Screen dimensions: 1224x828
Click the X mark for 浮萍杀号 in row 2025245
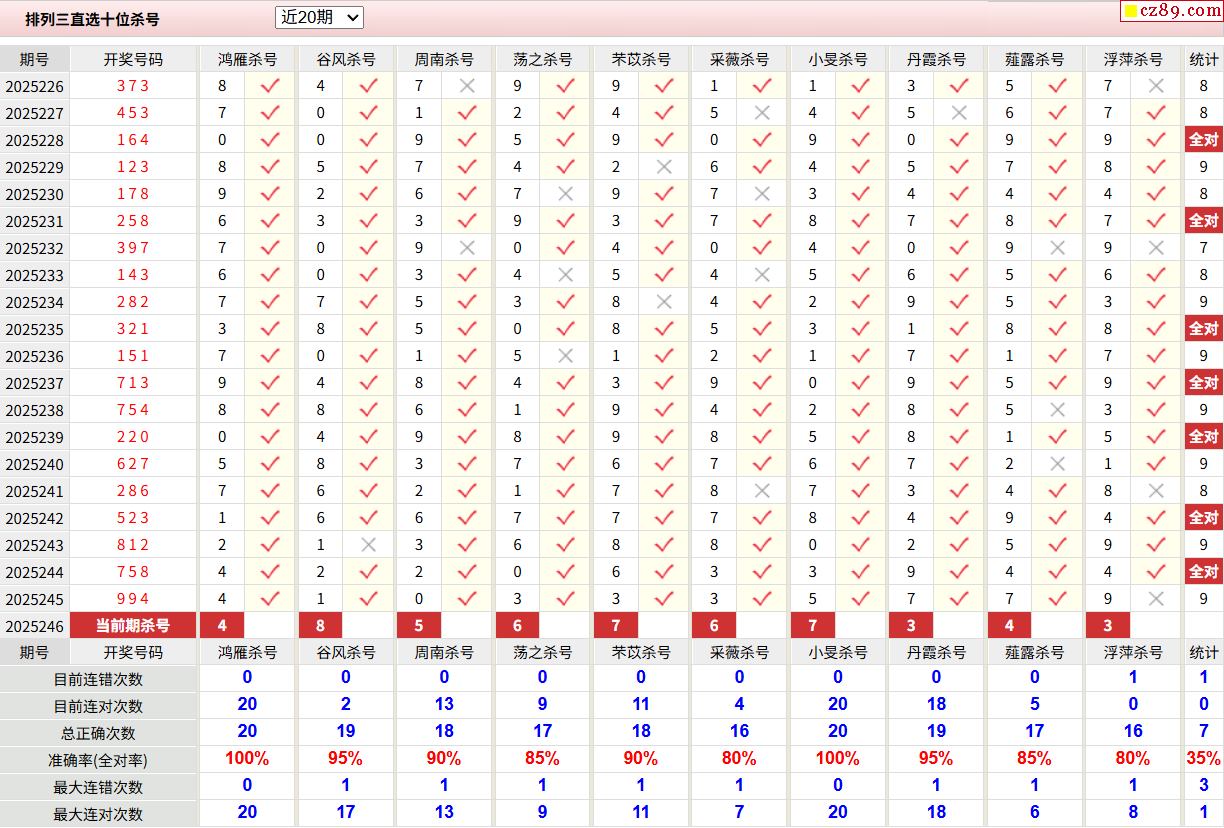pyautogui.click(x=1156, y=599)
